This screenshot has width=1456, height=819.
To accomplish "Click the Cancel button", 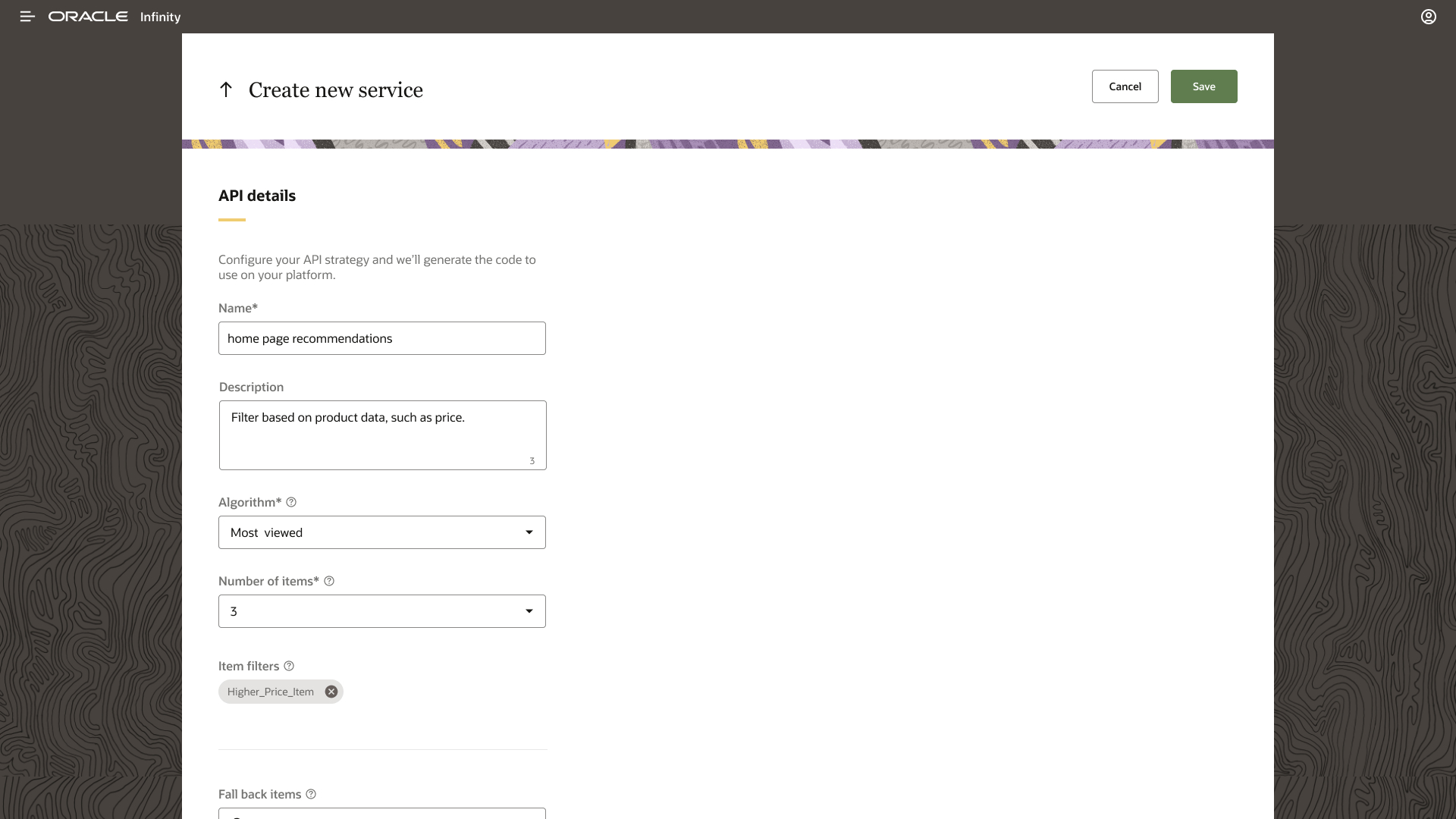I will click(1125, 86).
